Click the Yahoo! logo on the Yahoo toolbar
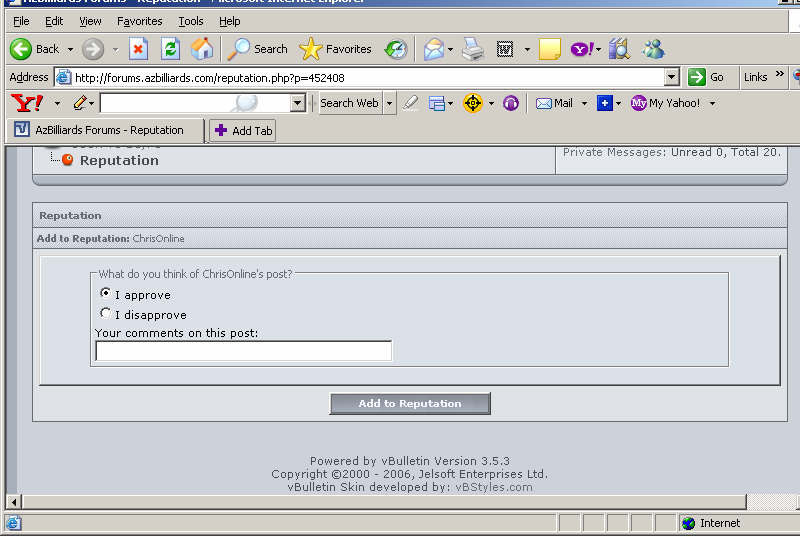Viewport: 800px width, 538px height. pos(26,103)
